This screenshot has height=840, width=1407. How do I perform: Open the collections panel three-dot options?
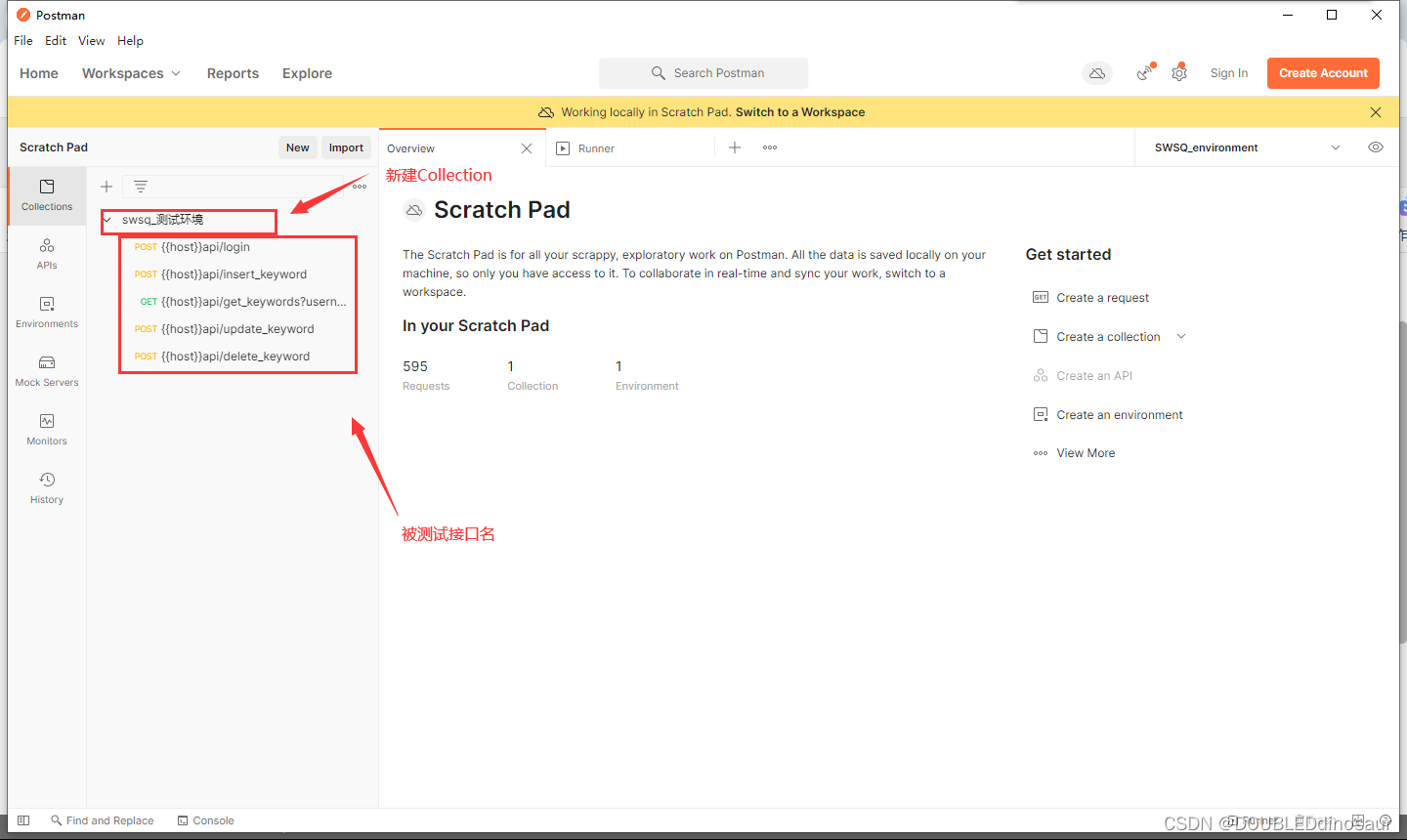(x=360, y=187)
